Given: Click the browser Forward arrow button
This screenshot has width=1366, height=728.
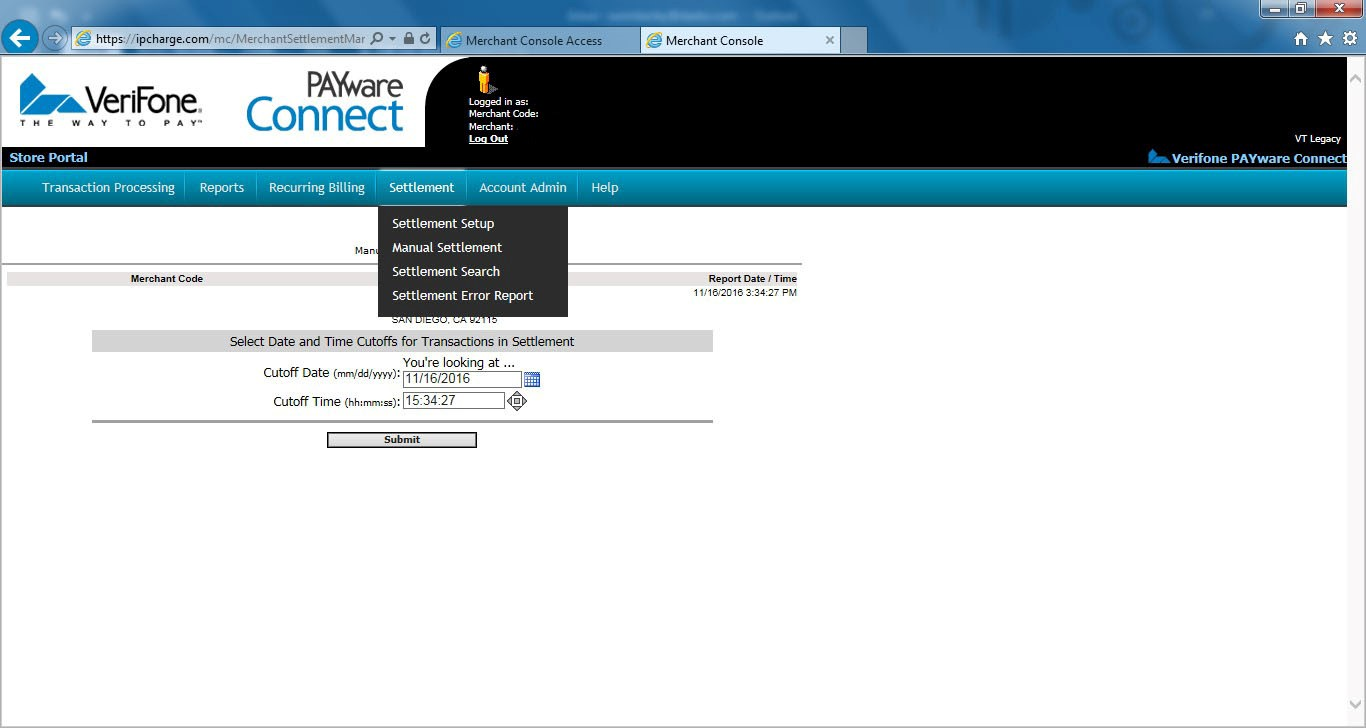Looking at the screenshot, I should click(54, 39).
